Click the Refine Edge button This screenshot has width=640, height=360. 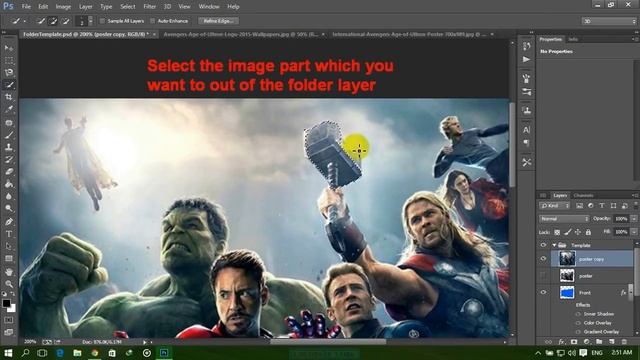click(x=218, y=21)
